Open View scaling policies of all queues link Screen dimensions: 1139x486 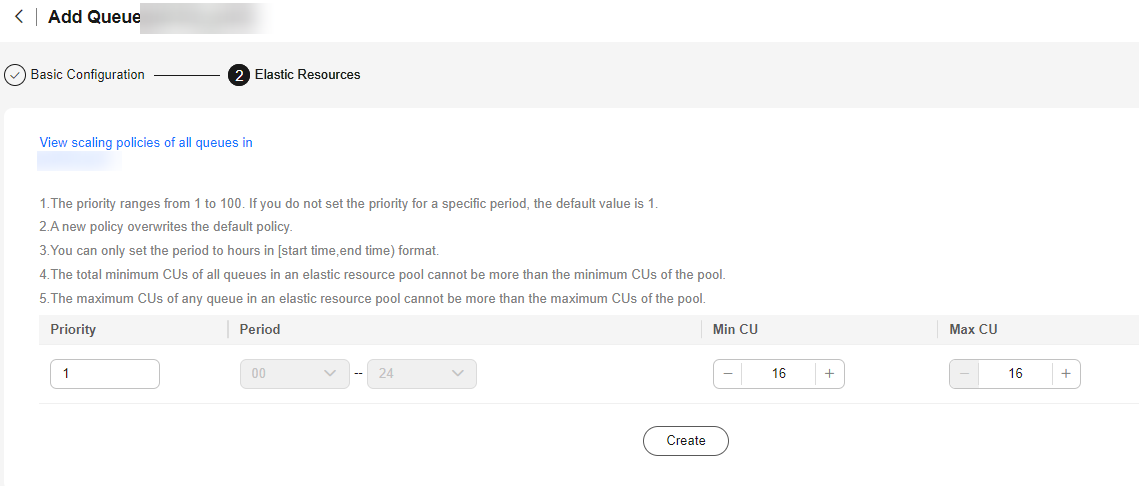146,142
